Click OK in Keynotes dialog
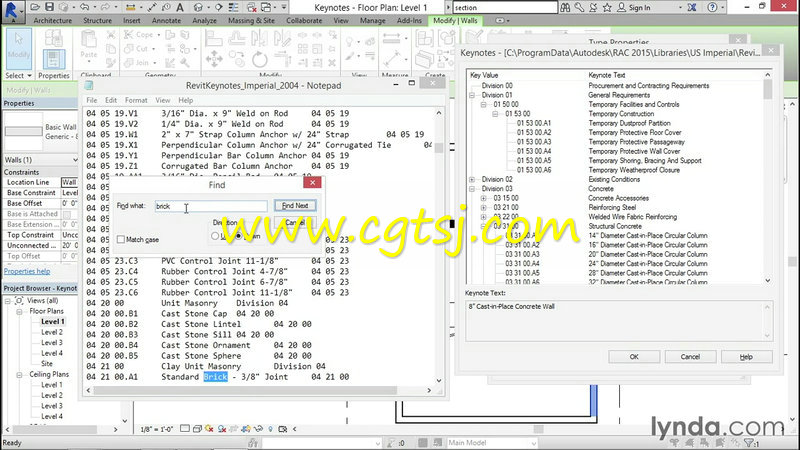Viewport: 800px width, 450px height. coord(634,357)
